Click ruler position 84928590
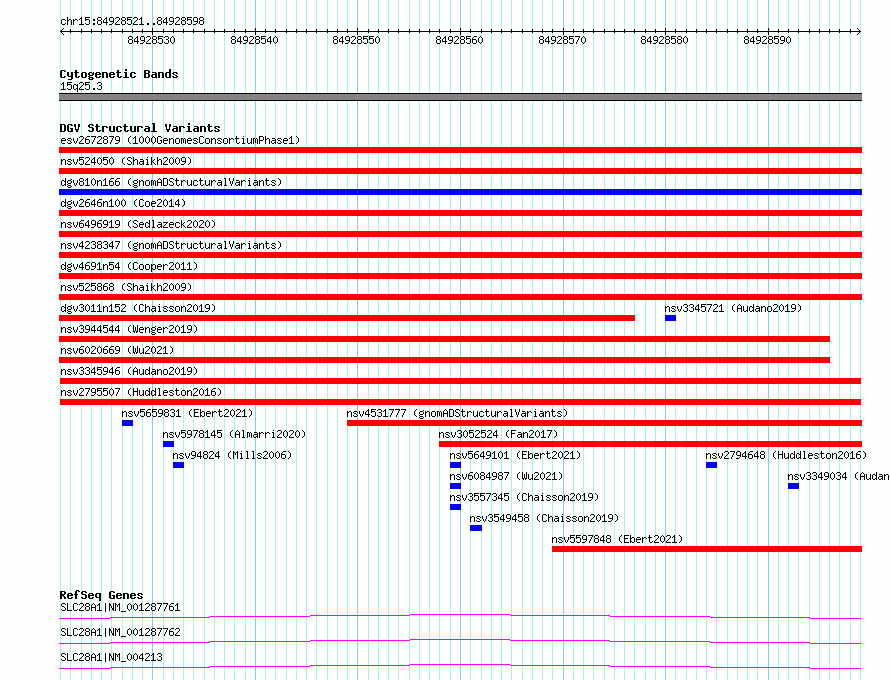The height and width of the screenshot is (680, 890). tap(767, 40)
